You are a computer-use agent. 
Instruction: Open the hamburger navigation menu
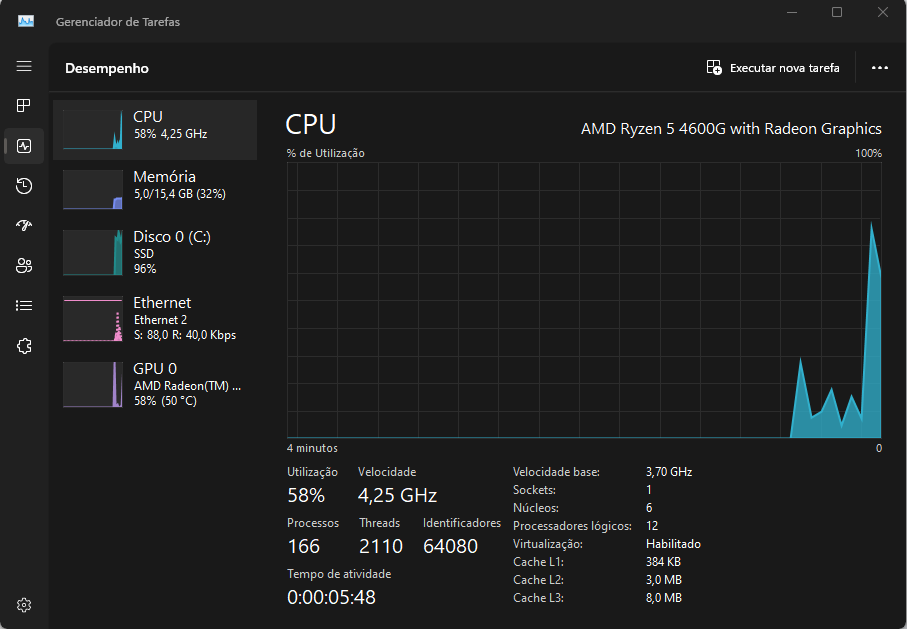[24, 66]
